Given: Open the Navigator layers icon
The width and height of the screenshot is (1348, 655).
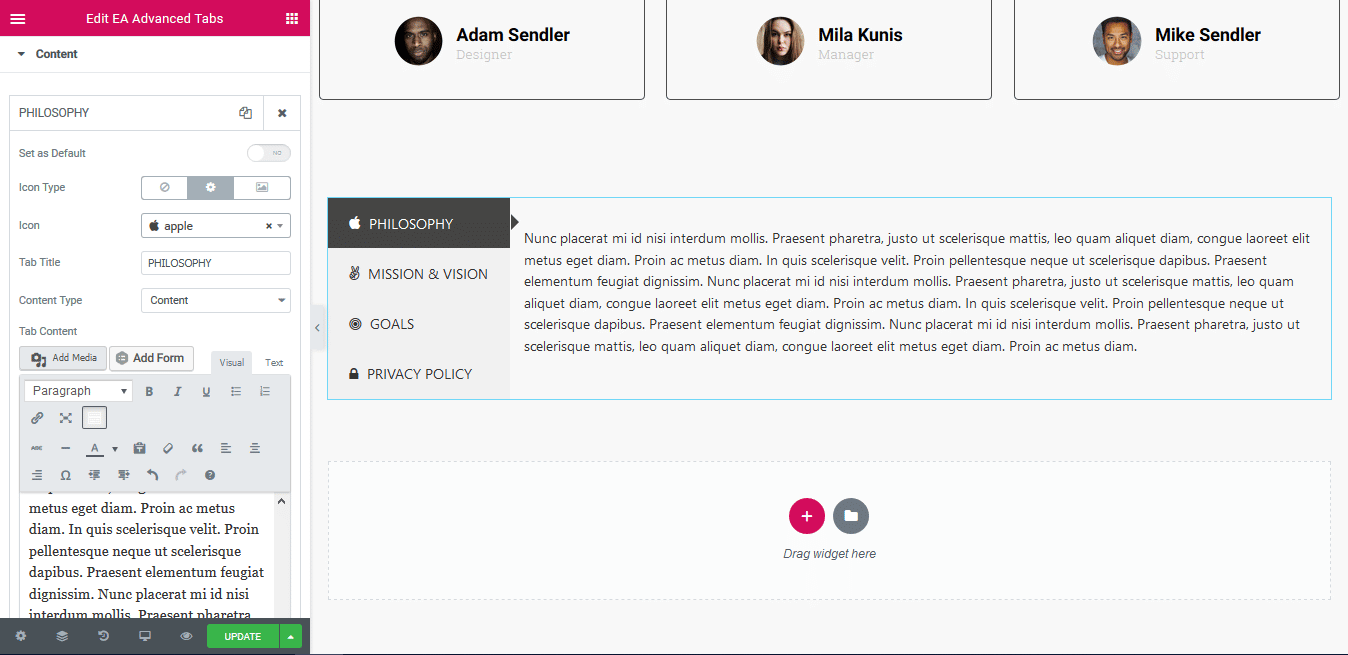Looking at the screenshot, I should click(x=62, y=636).
